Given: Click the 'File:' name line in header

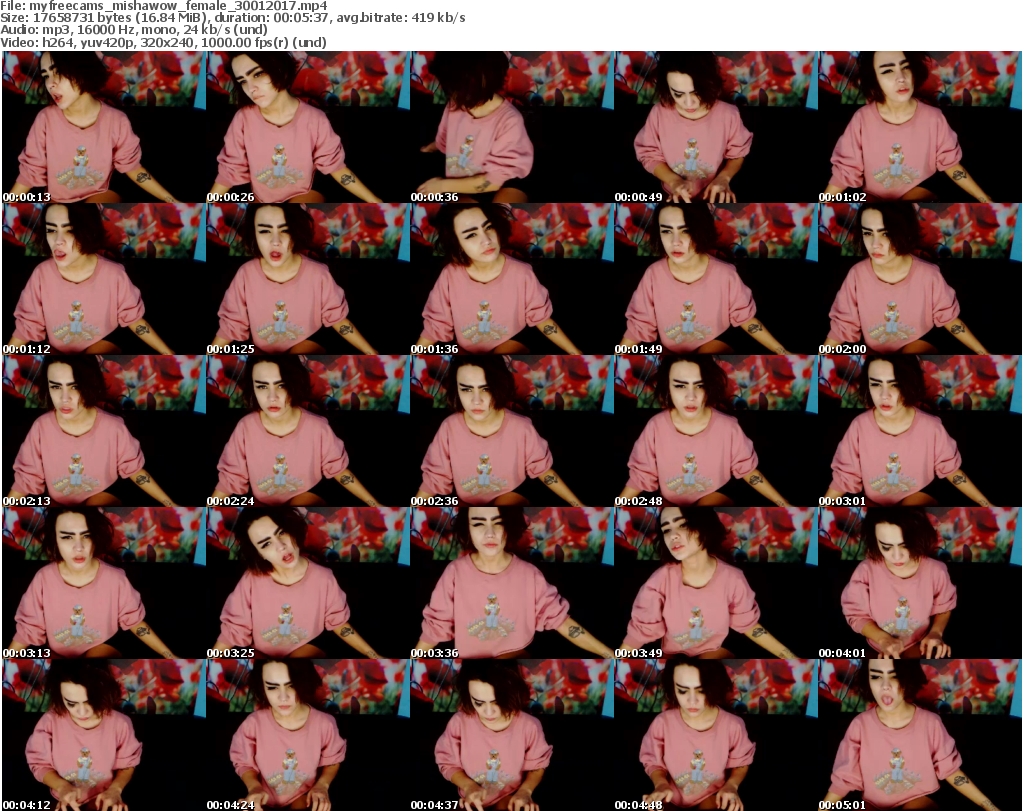Looking at the screenshot, I should tap(164, 6).
